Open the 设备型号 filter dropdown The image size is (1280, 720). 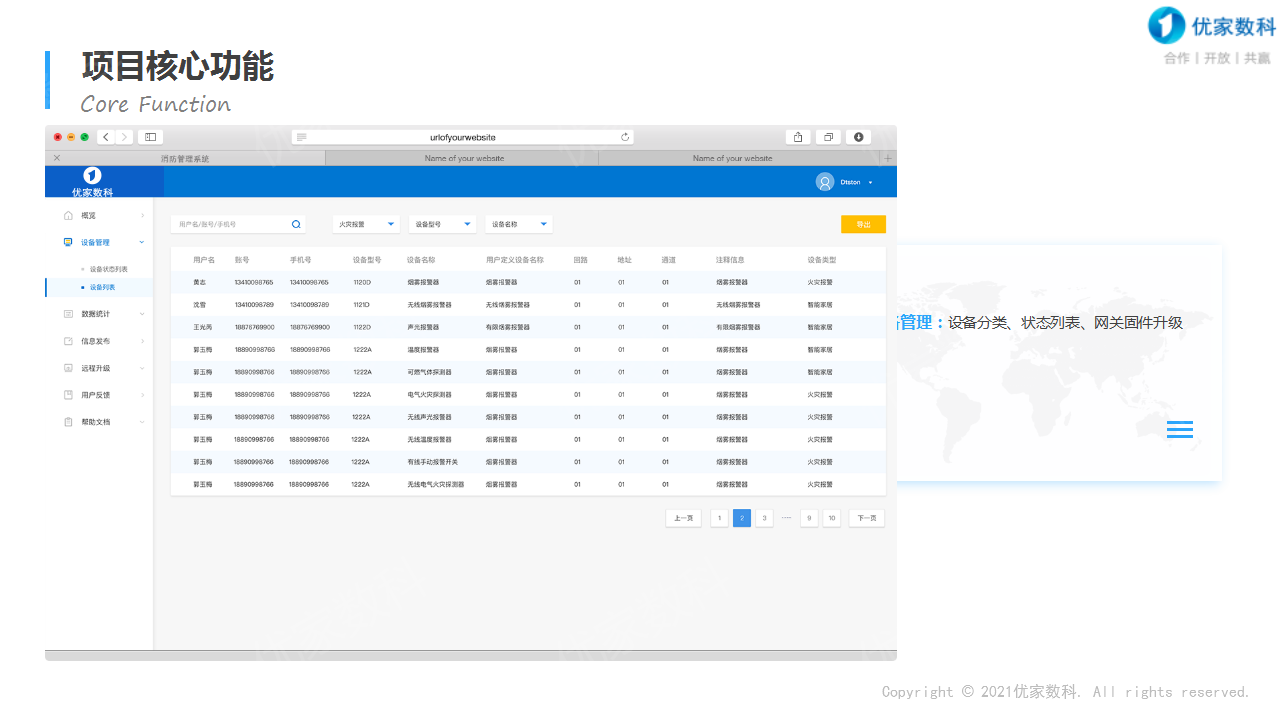point(442,225)
